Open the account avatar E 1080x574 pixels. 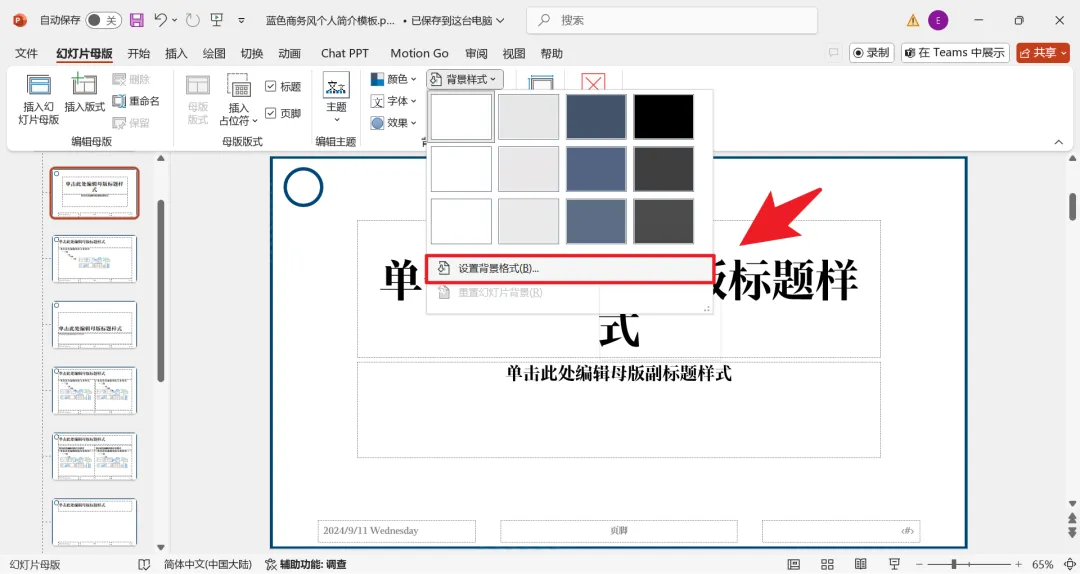coord(938,21)
